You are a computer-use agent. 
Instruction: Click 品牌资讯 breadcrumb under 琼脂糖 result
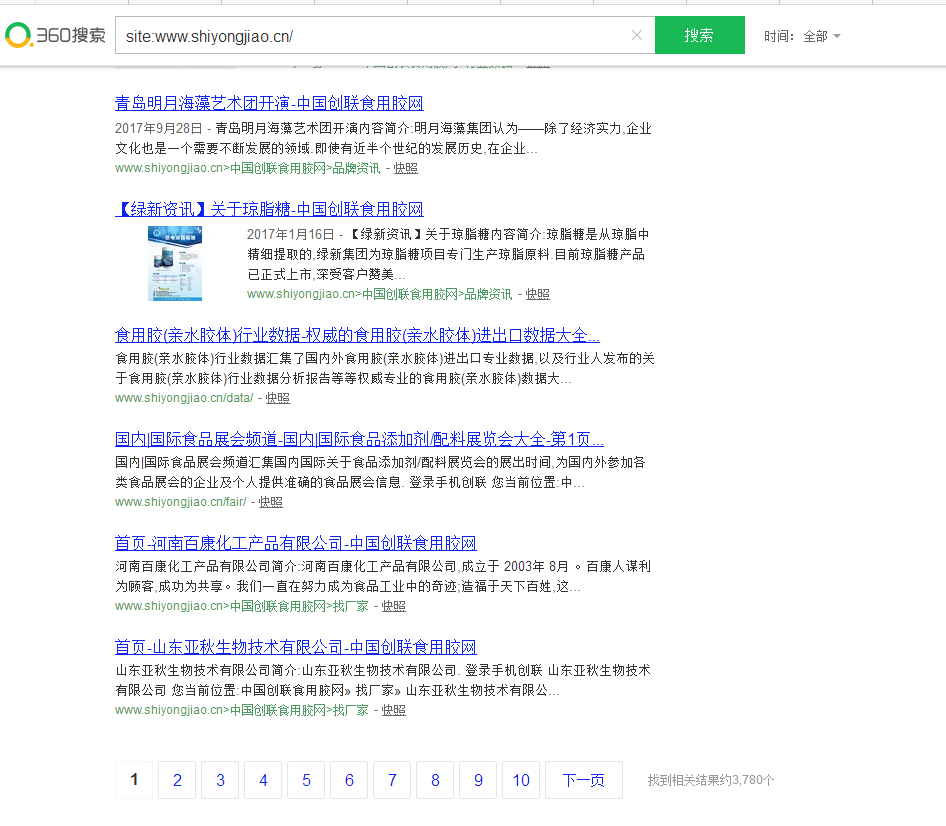pyautogui.click(x=488, y=294)
